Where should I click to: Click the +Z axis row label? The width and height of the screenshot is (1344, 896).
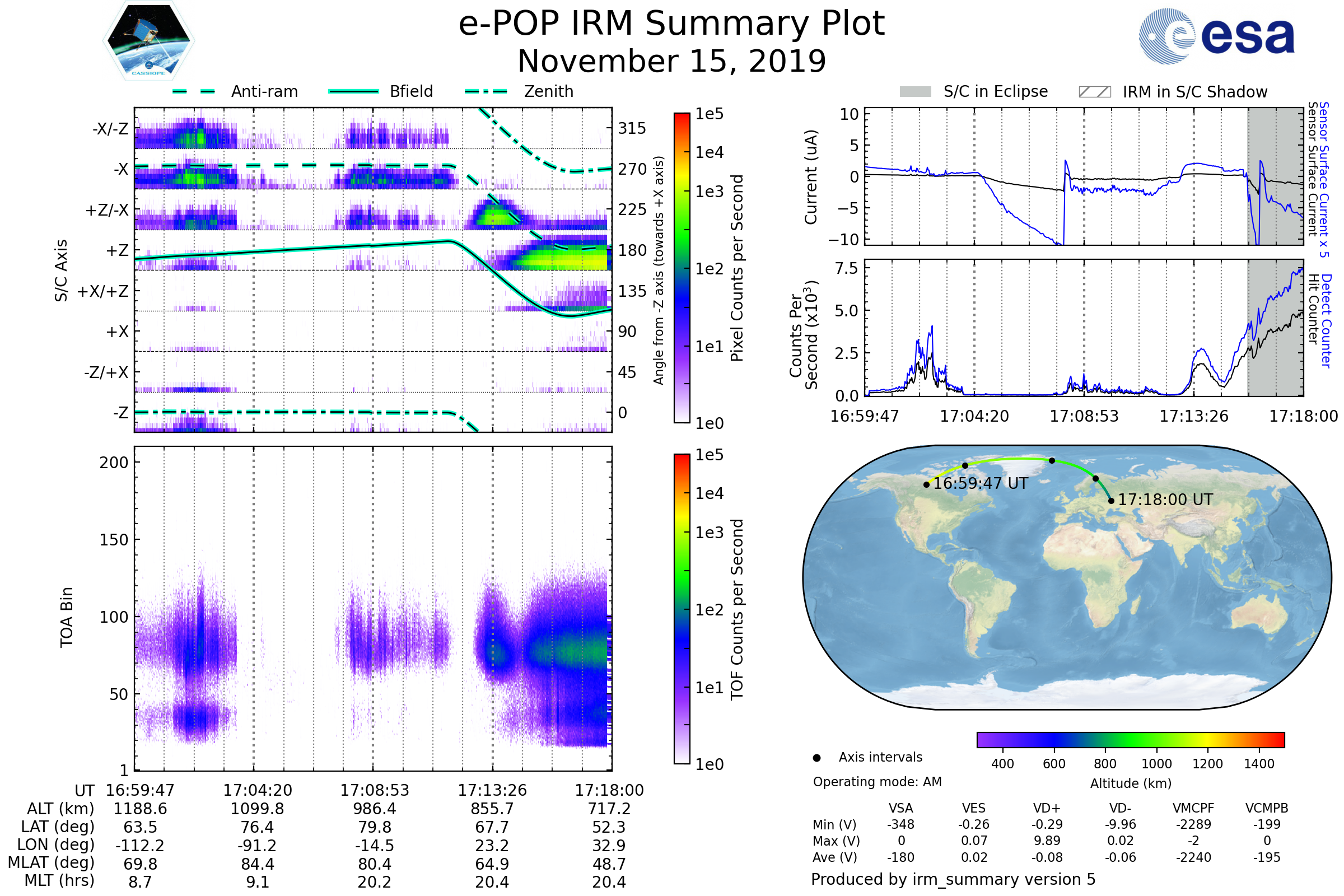pyautogui.click(x=117, y=251)
